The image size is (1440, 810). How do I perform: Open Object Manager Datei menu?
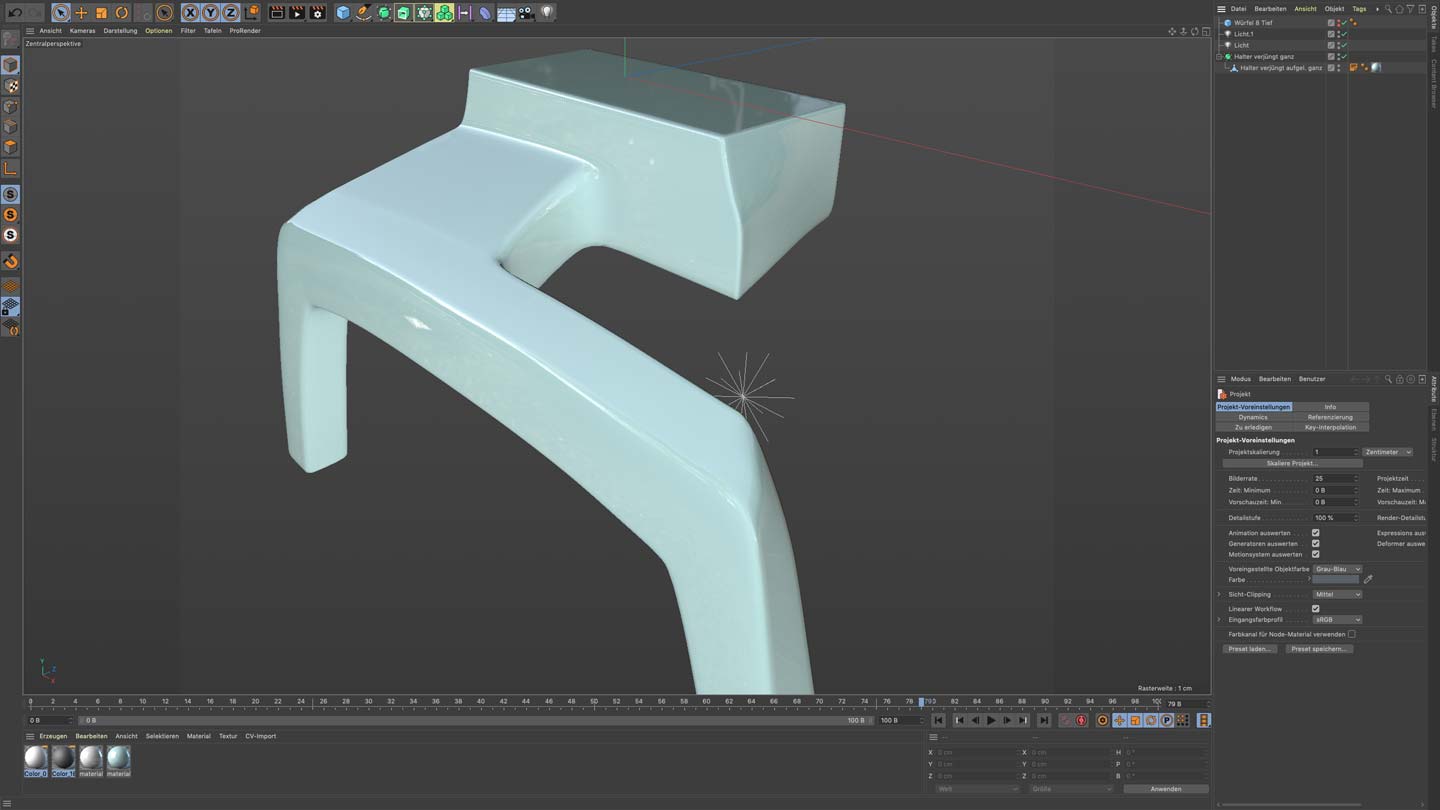coord(1238,9)
